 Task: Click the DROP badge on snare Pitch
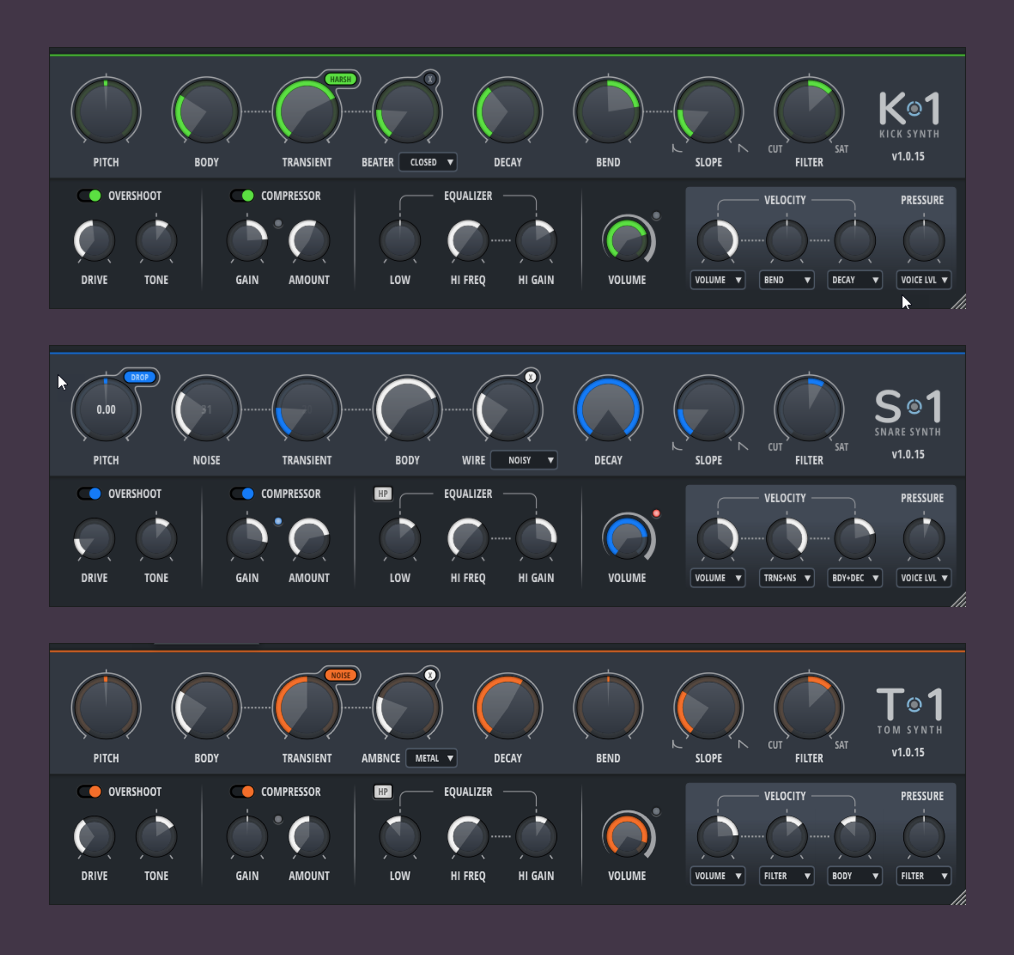pos(141,377)
